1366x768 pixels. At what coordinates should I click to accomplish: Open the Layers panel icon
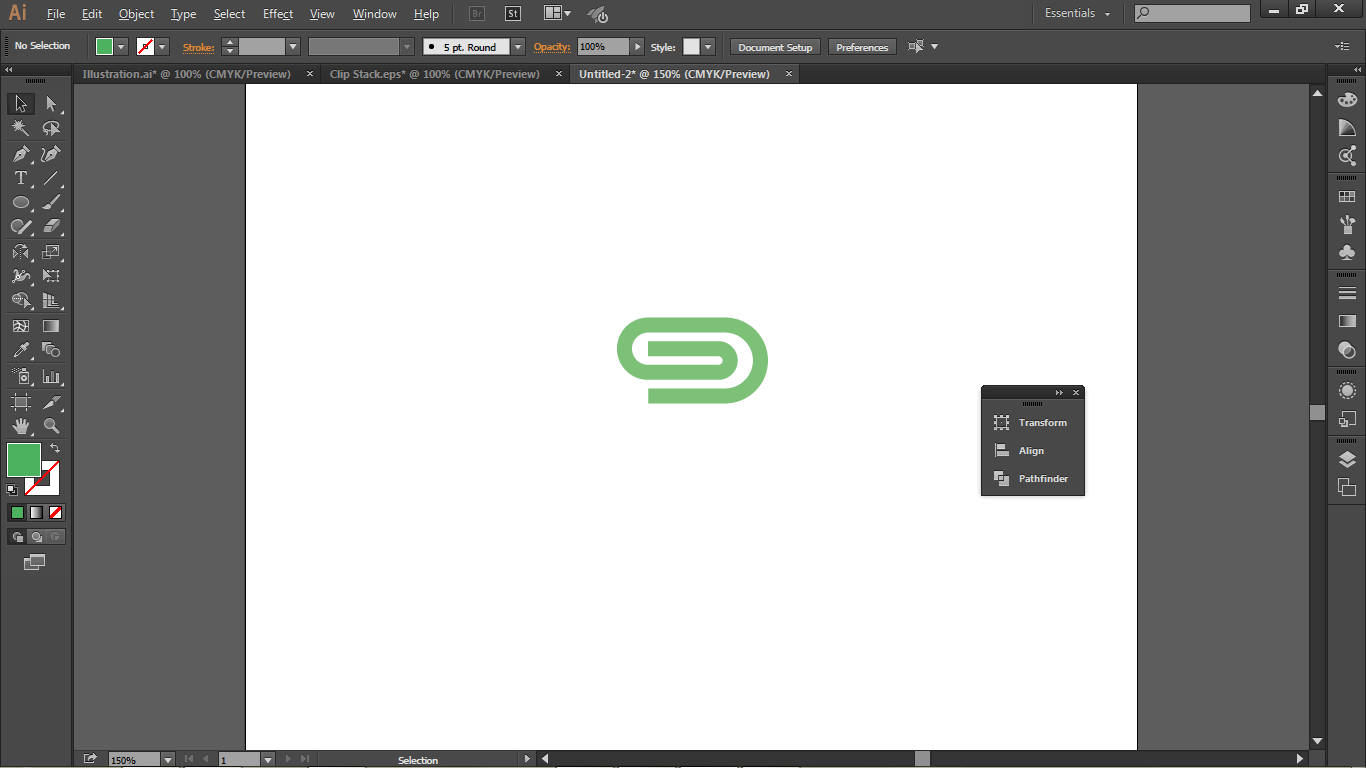tap(1347, 460)
